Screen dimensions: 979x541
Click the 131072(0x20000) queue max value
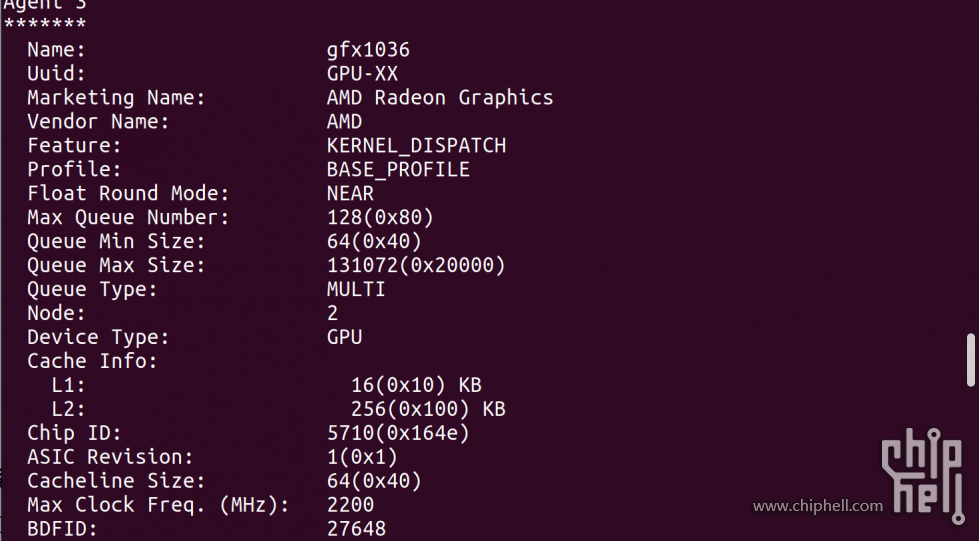click(416, 266)
